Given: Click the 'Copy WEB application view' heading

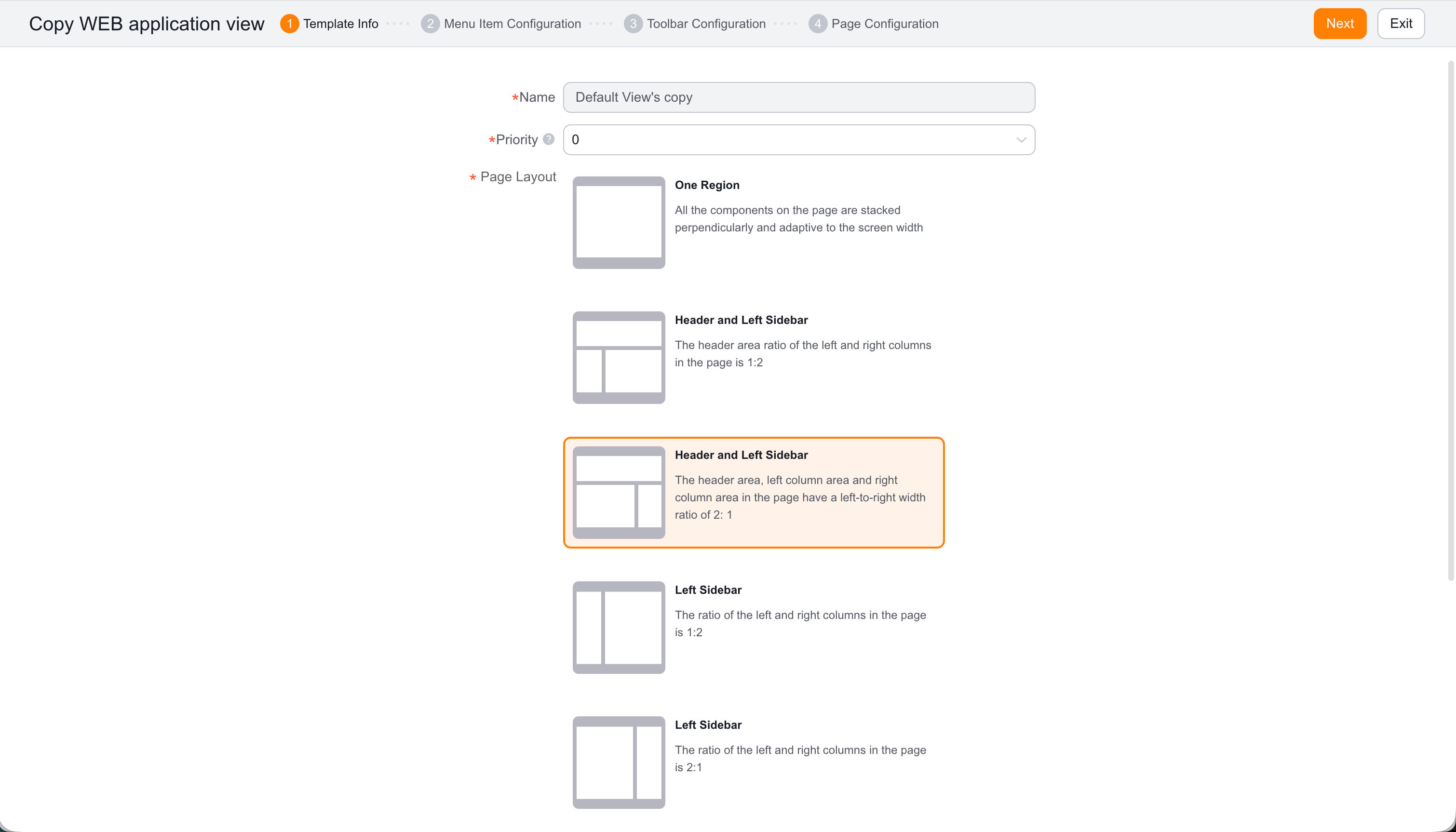Looking at the screenshot, I should pos(146,24).
